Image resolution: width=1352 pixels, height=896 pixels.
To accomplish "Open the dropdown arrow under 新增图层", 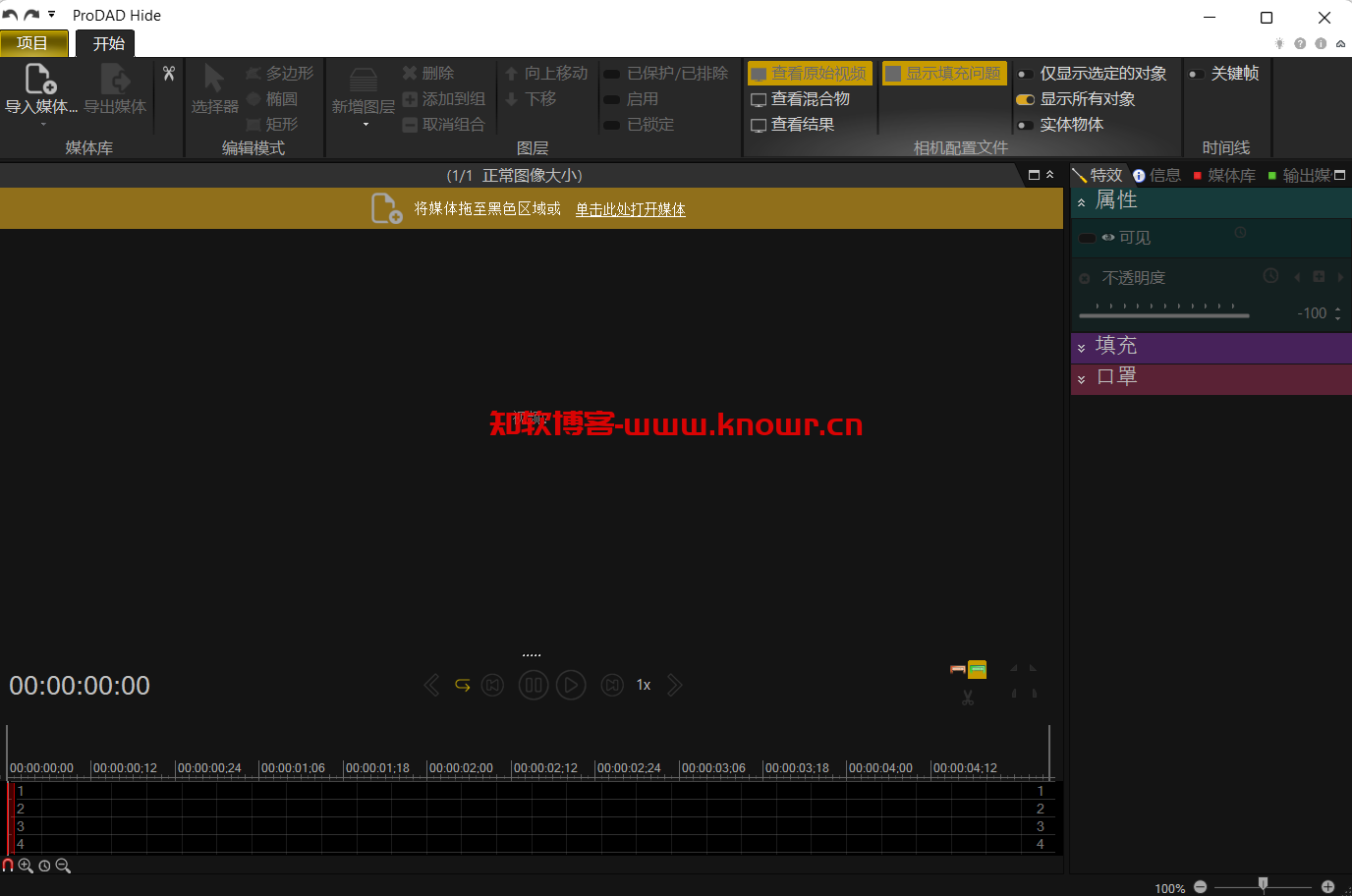I will pos(366,125).
